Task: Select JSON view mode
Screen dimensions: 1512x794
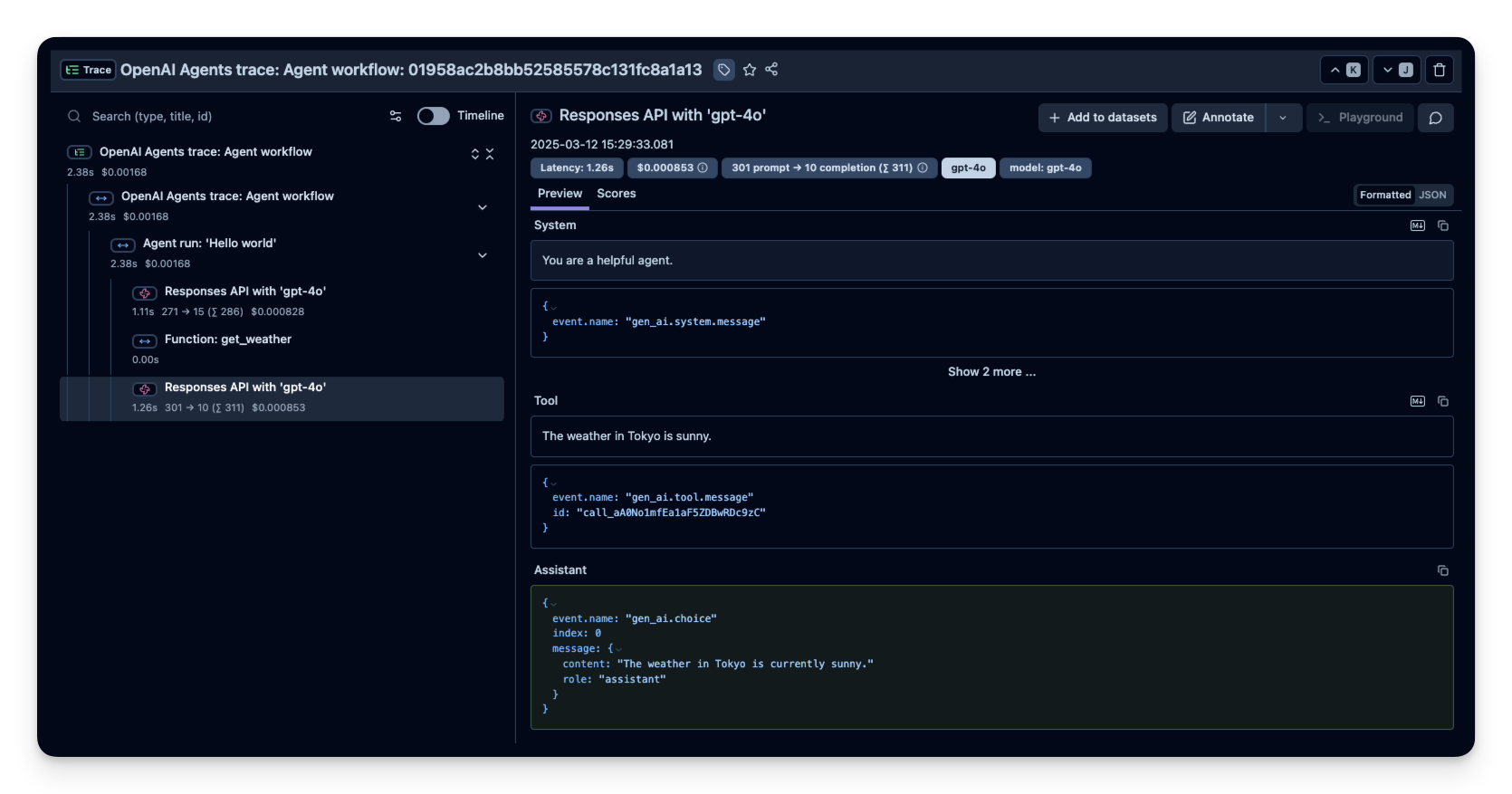Action: (1432, 195)
